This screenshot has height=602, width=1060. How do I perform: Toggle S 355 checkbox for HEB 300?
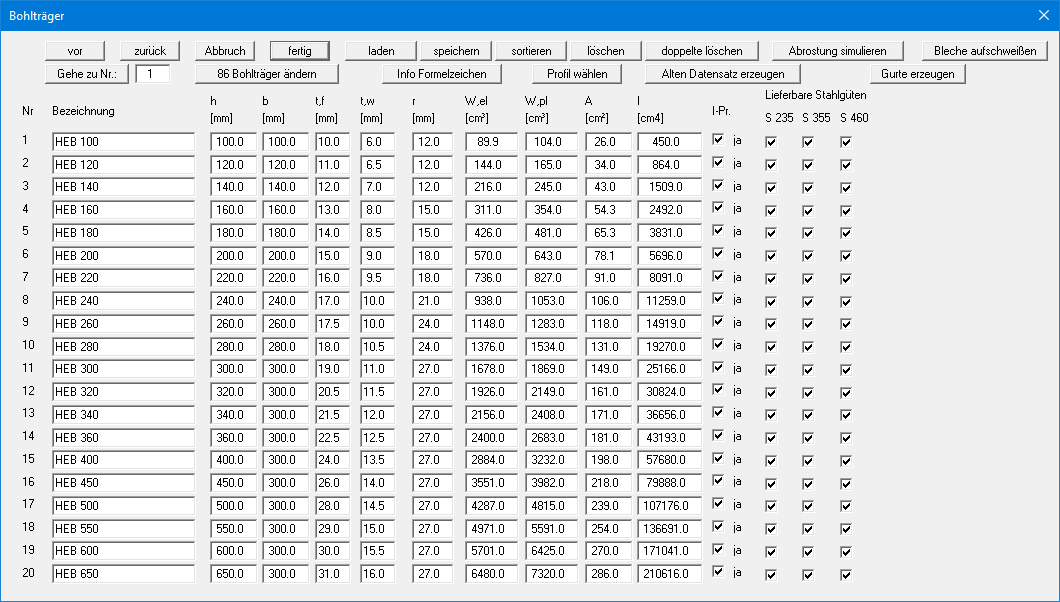808,370
